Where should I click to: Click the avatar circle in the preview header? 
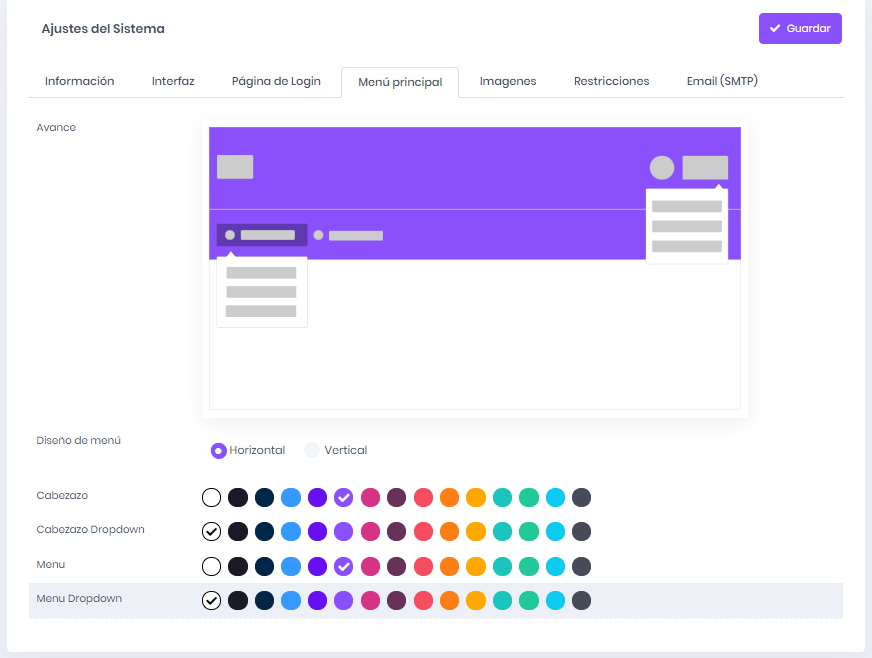click(x=662, y=168)
